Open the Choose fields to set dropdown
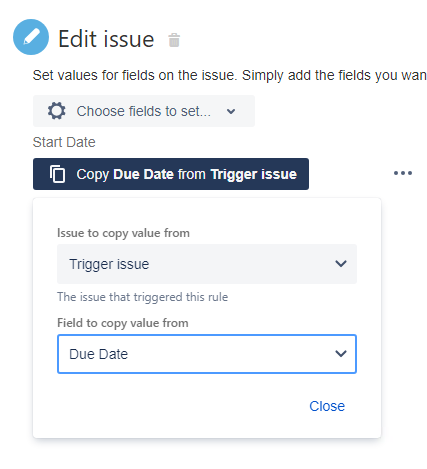427x469 pixels. [x=144, y=111]
